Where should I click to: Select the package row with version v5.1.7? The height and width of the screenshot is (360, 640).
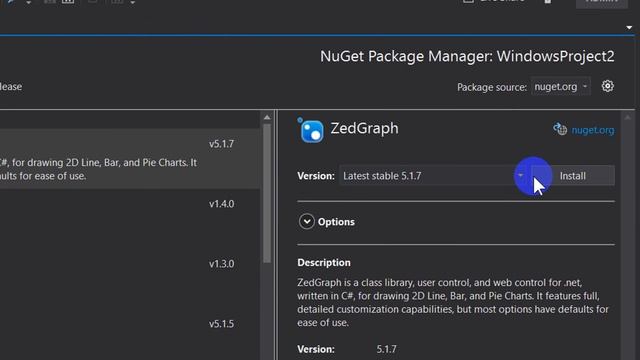click(x=130, y=159)
